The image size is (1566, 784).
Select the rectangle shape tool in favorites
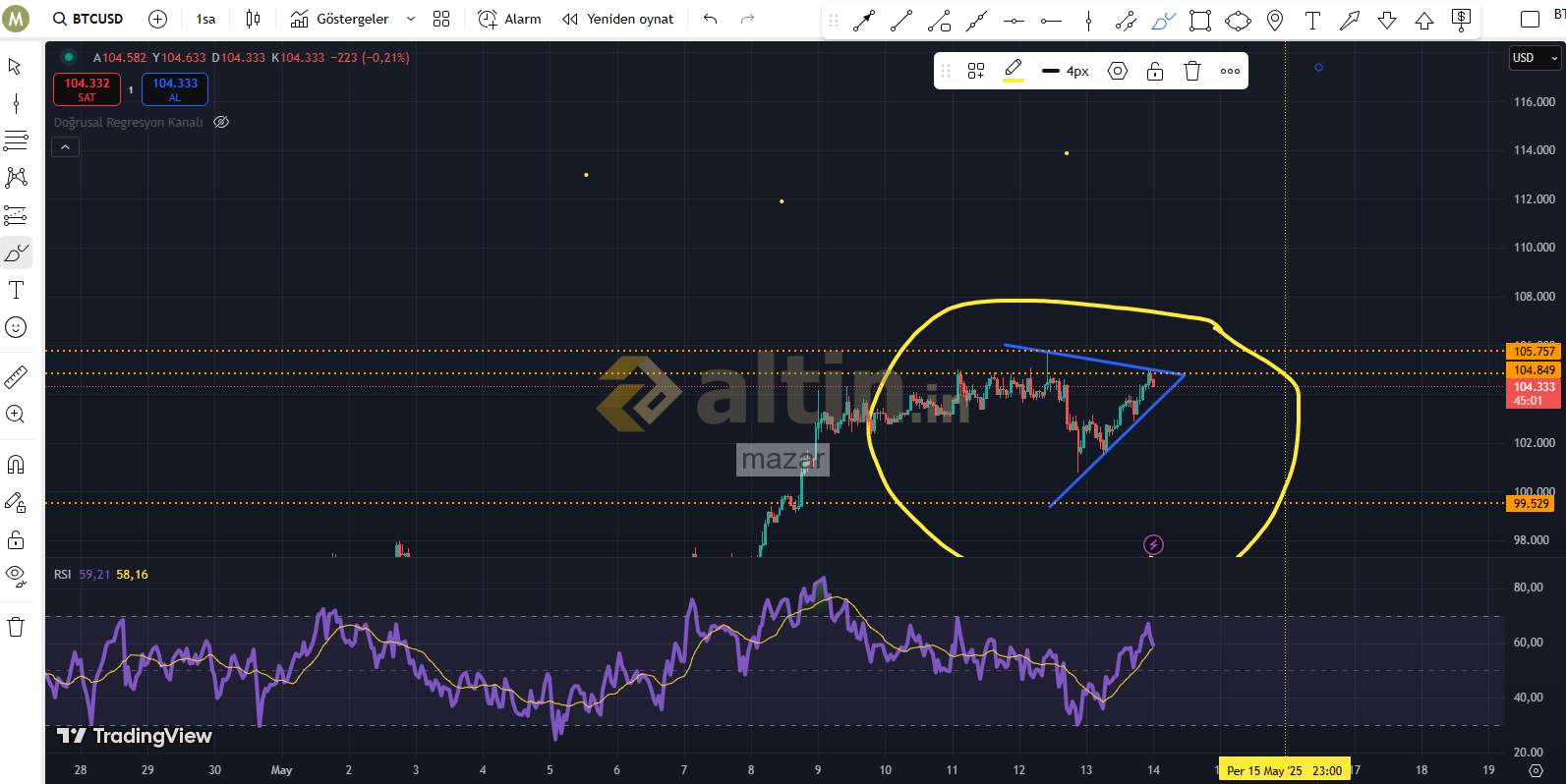(x=1200, y=21)
